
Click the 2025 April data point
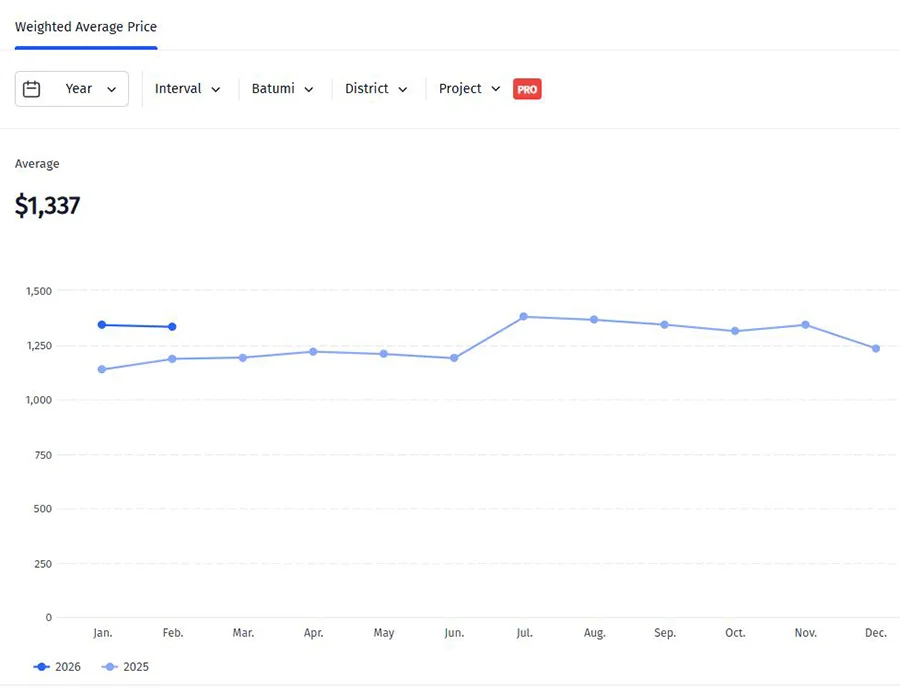point(313,352)
